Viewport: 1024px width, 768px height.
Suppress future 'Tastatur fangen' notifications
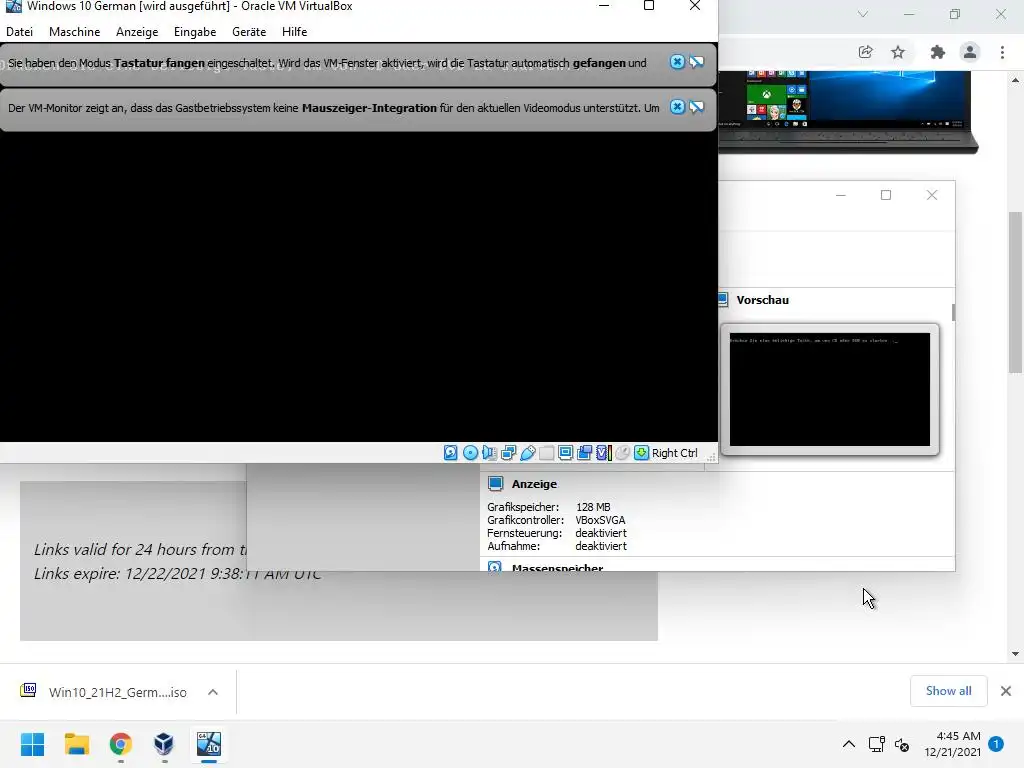(697, 61)
